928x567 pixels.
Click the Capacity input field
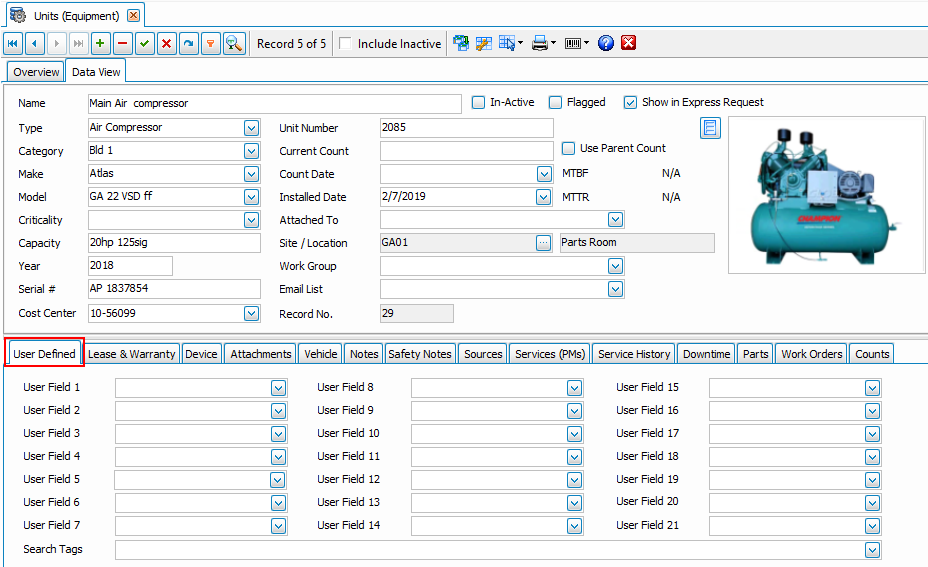click(x=174, y=243)
